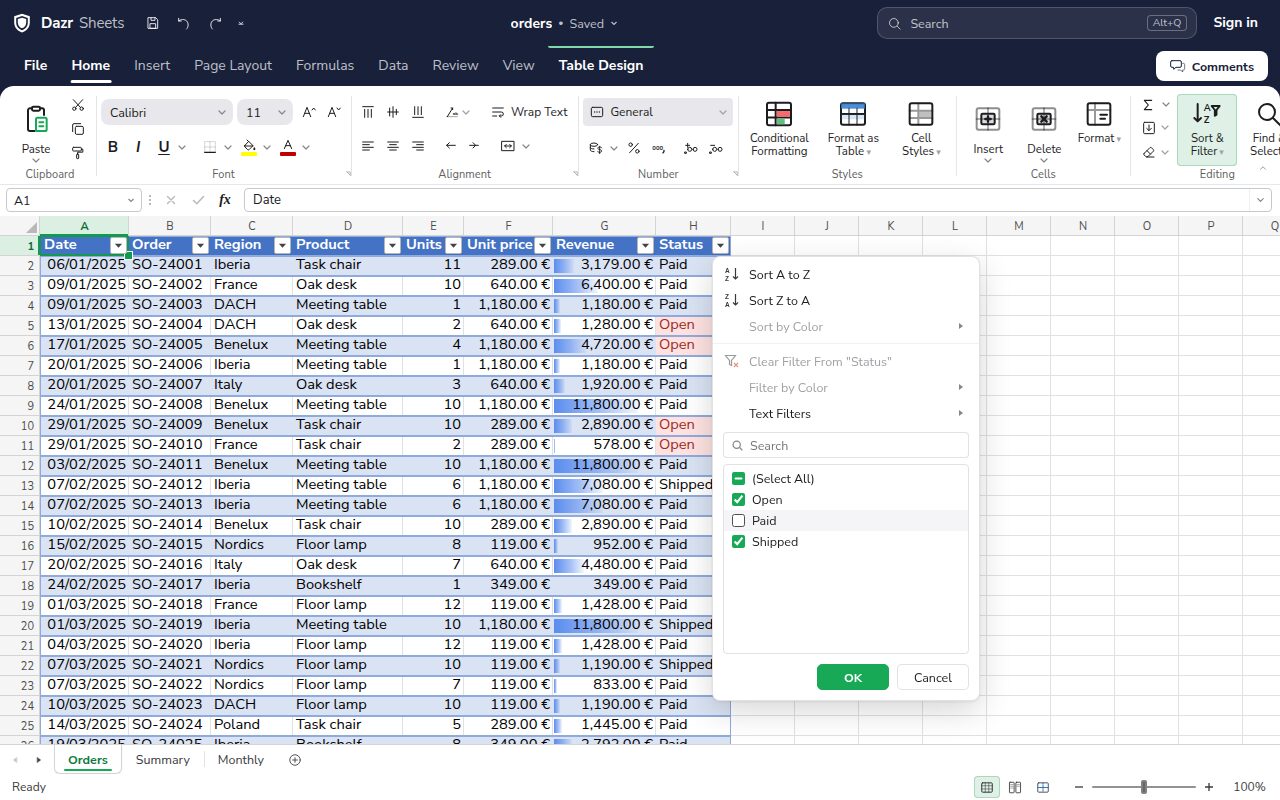The width and height of the screenshot is (1280, 800).
Task: Open Conditional Formatting
Action: pyautogui.click(x=779, y=130)
